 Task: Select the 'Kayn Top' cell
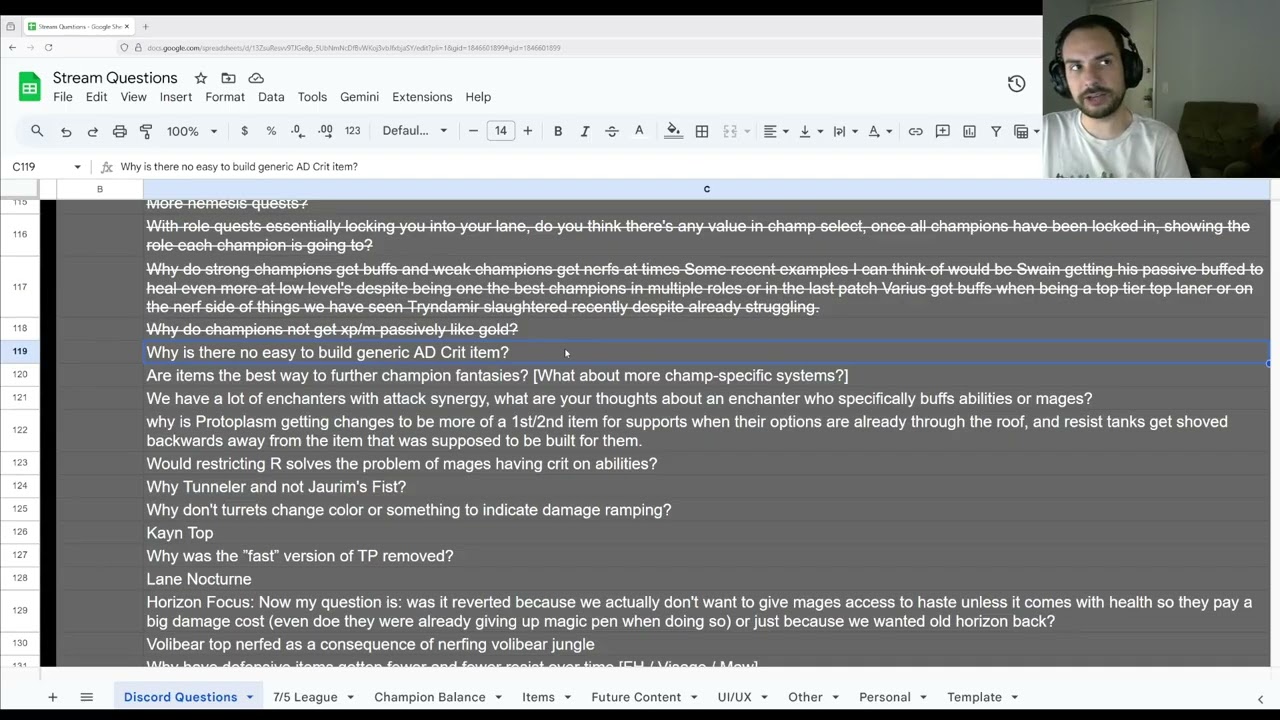pyautogui.click(x=706, y=533)
